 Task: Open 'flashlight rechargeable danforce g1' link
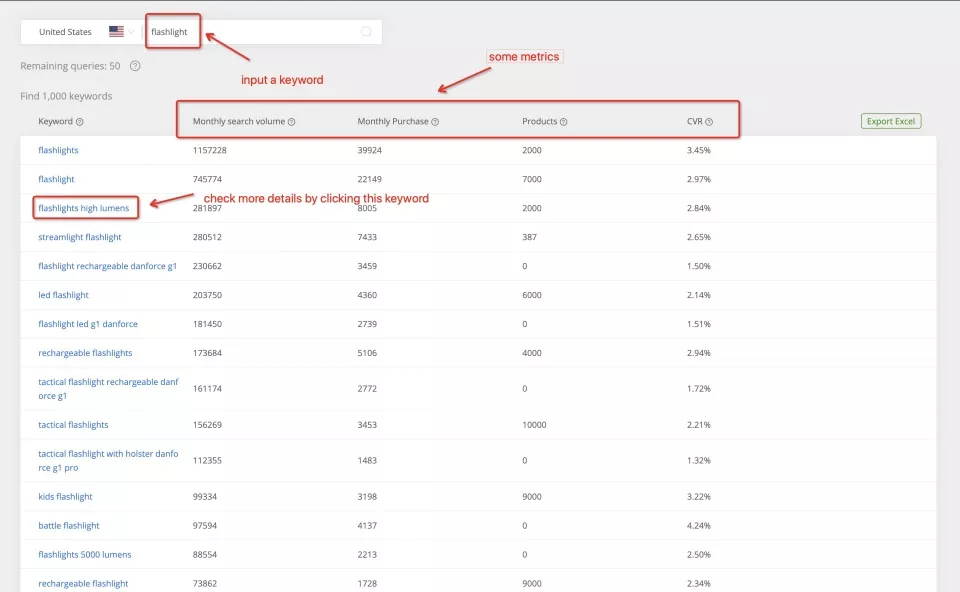[x=108, y=266]
